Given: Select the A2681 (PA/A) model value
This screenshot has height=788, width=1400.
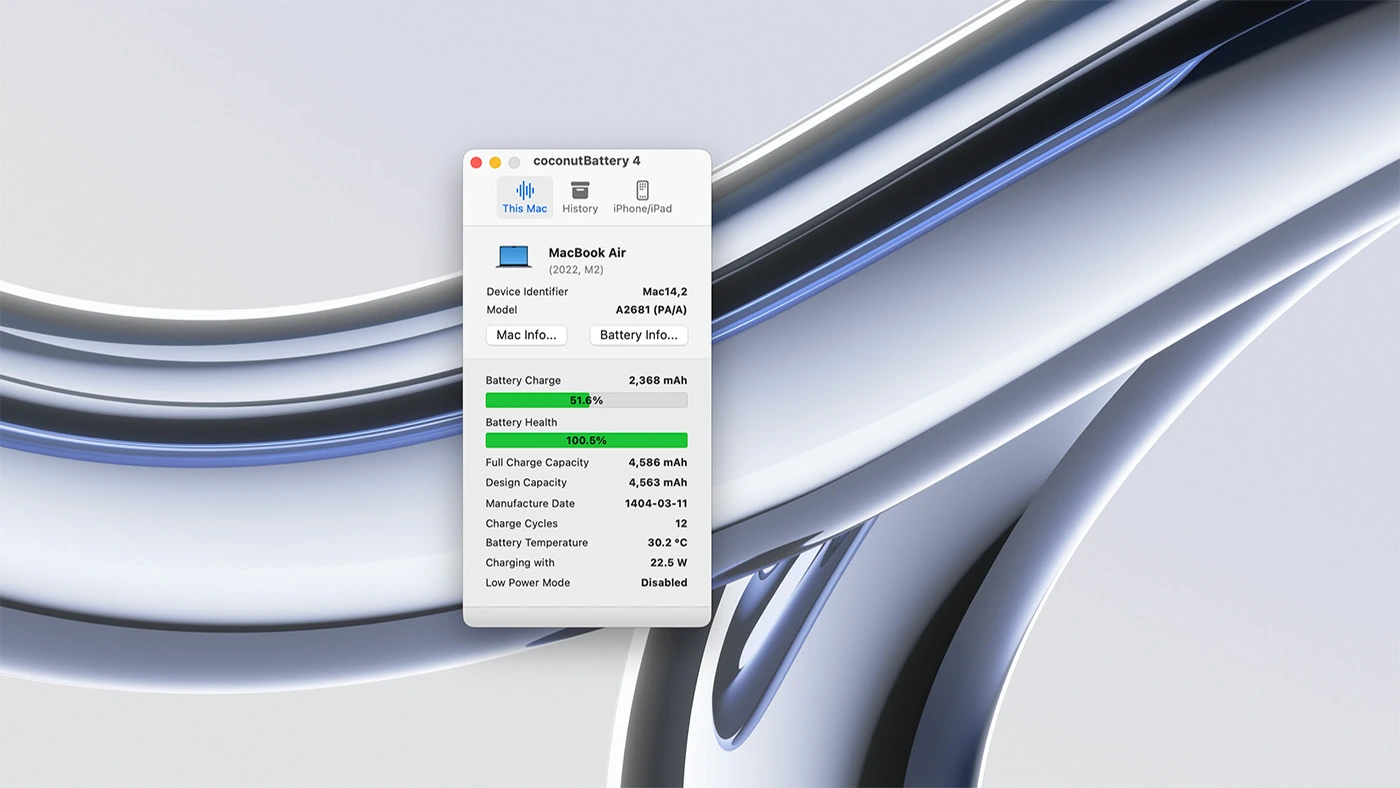Looking at the screenshot, I should point(651,310).
